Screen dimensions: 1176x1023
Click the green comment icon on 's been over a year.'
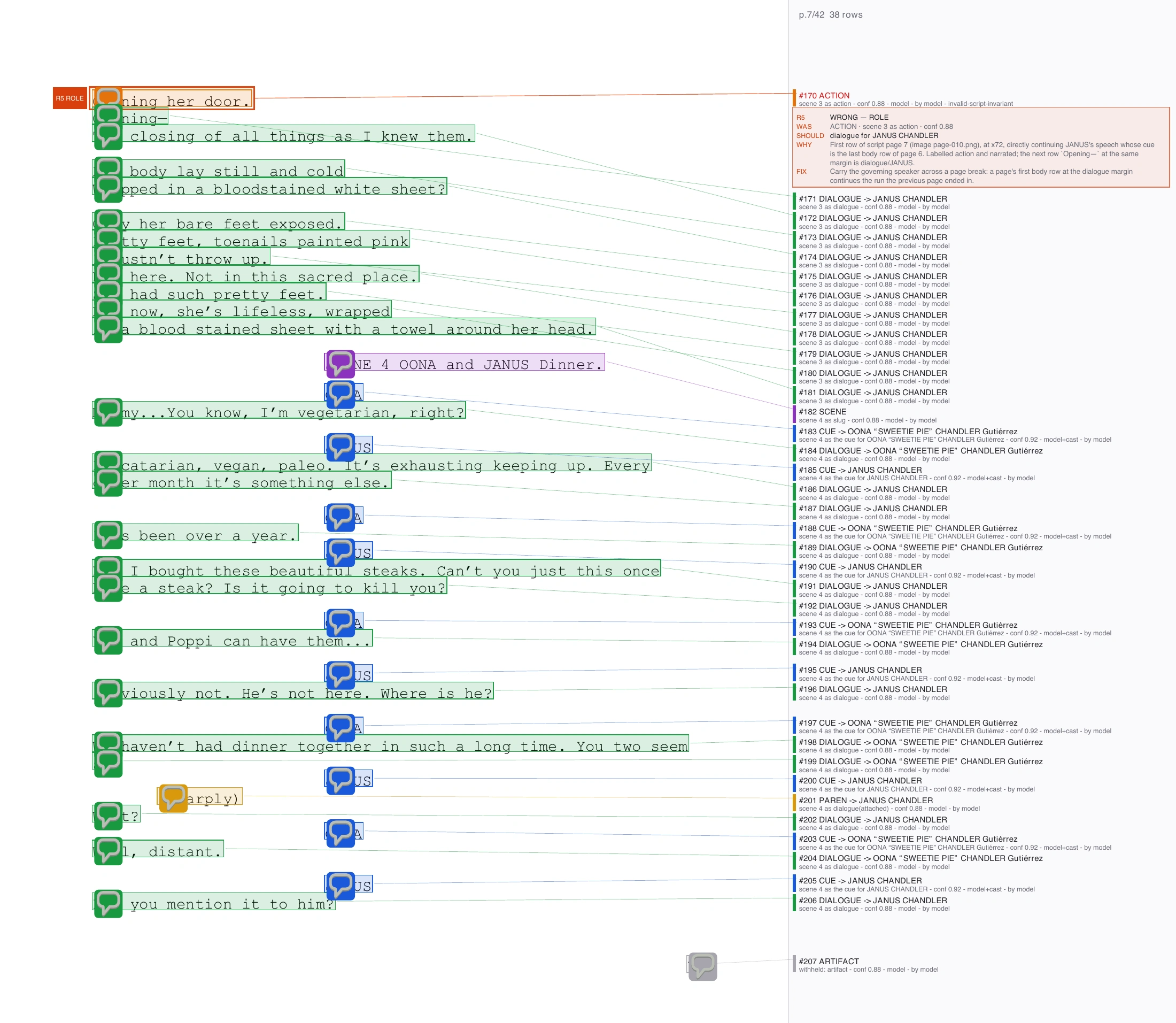tap(108, 535)
